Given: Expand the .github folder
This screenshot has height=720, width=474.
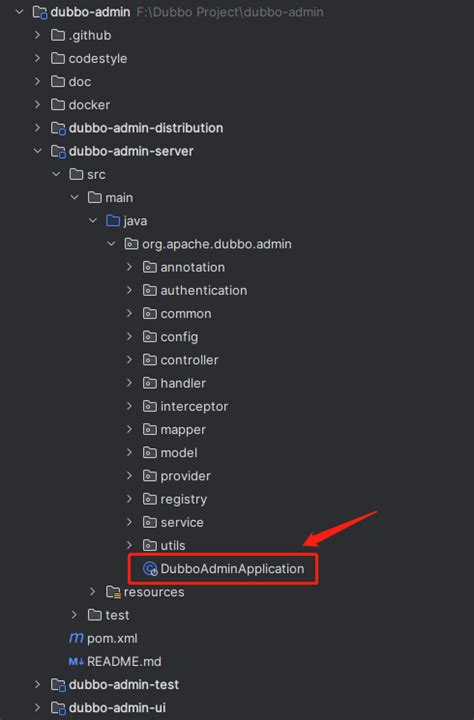Looking at the screenshot, I should click(x=38, y=35).
